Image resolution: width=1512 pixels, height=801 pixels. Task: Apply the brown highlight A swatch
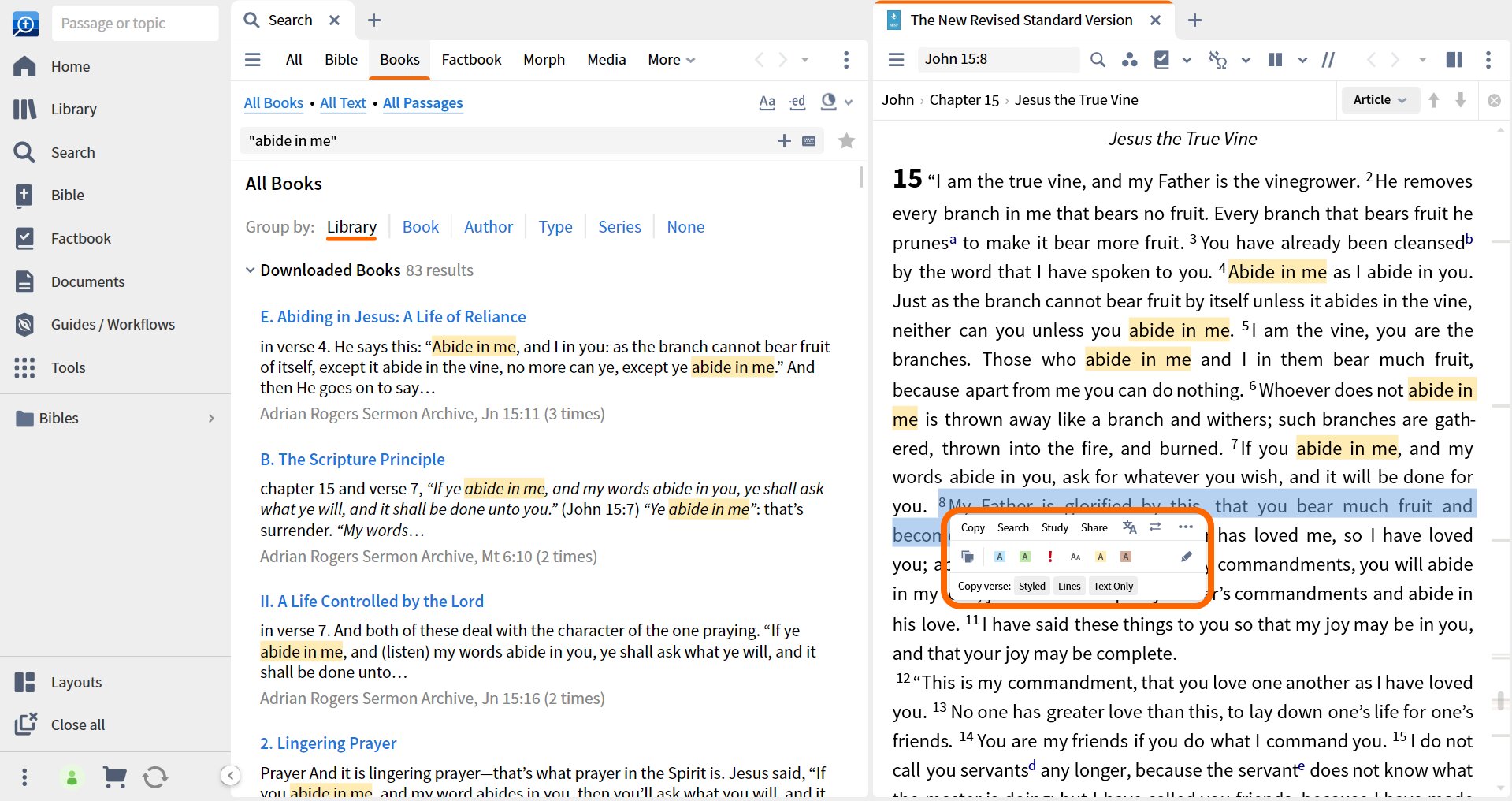1126,557
